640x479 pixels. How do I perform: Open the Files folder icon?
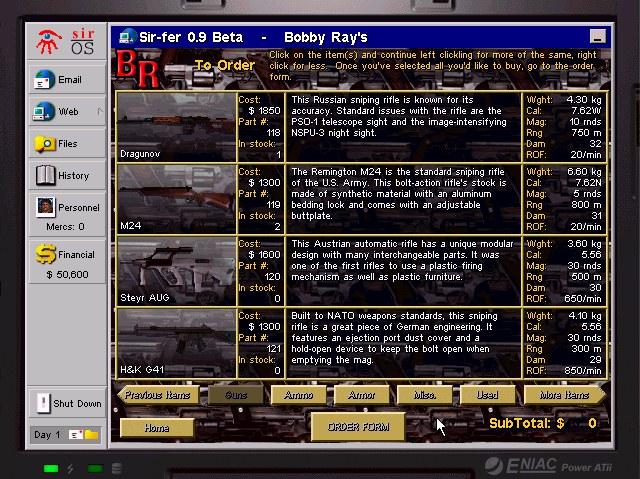(x=45, y=144)
